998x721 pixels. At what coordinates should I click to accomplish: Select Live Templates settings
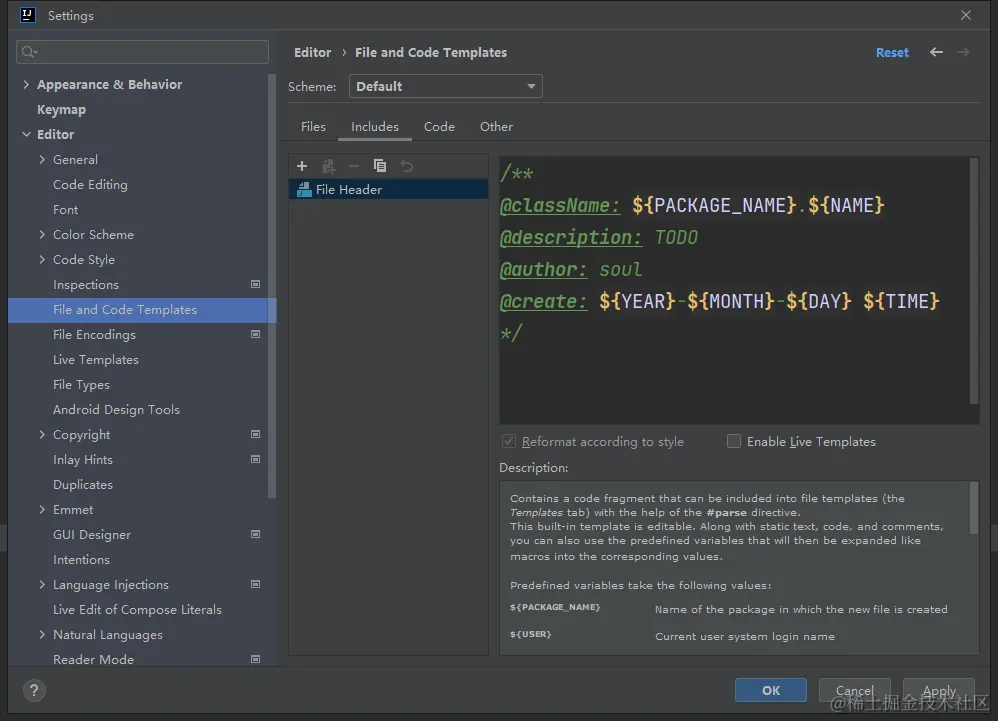click(95, 360)
